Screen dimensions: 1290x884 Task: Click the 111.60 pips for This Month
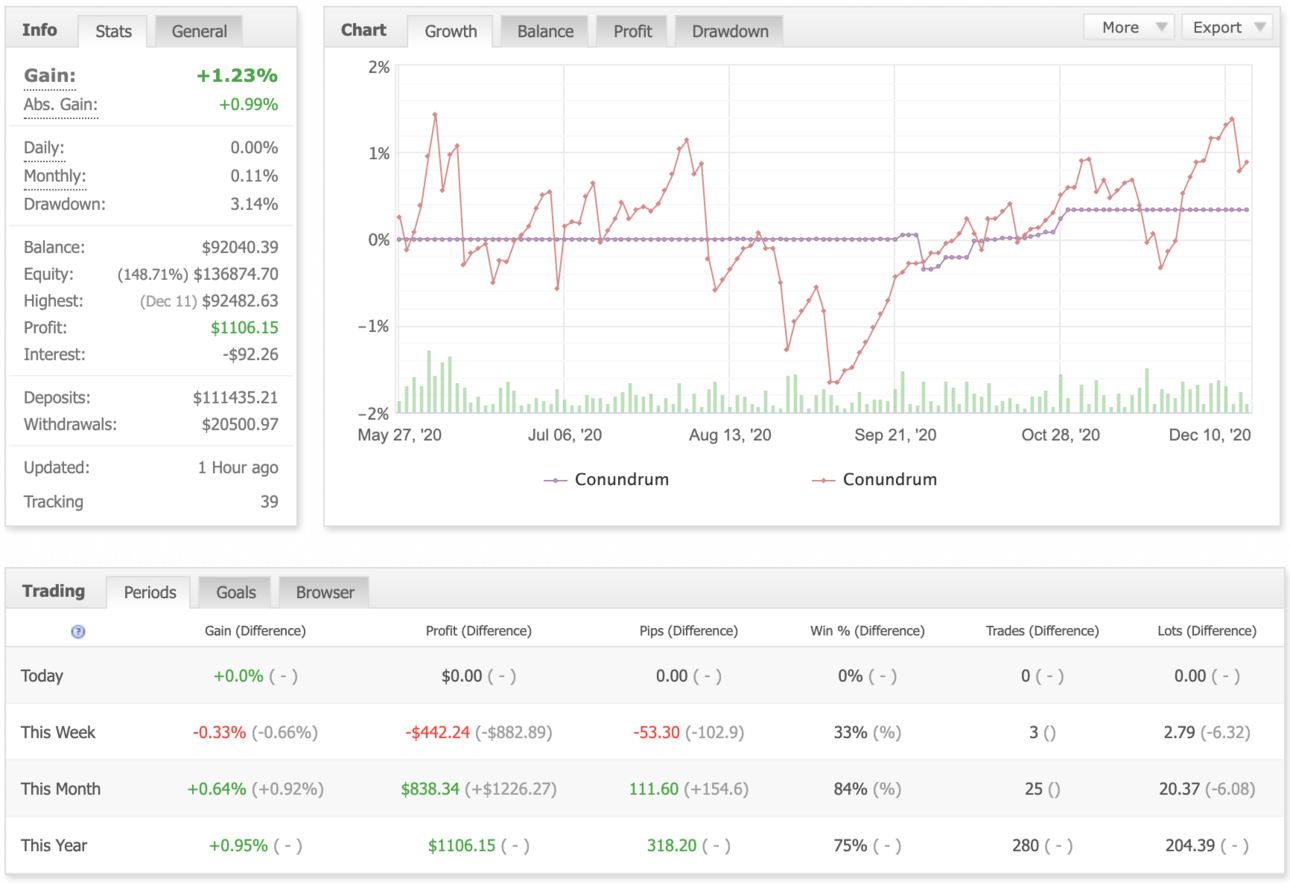654,789
